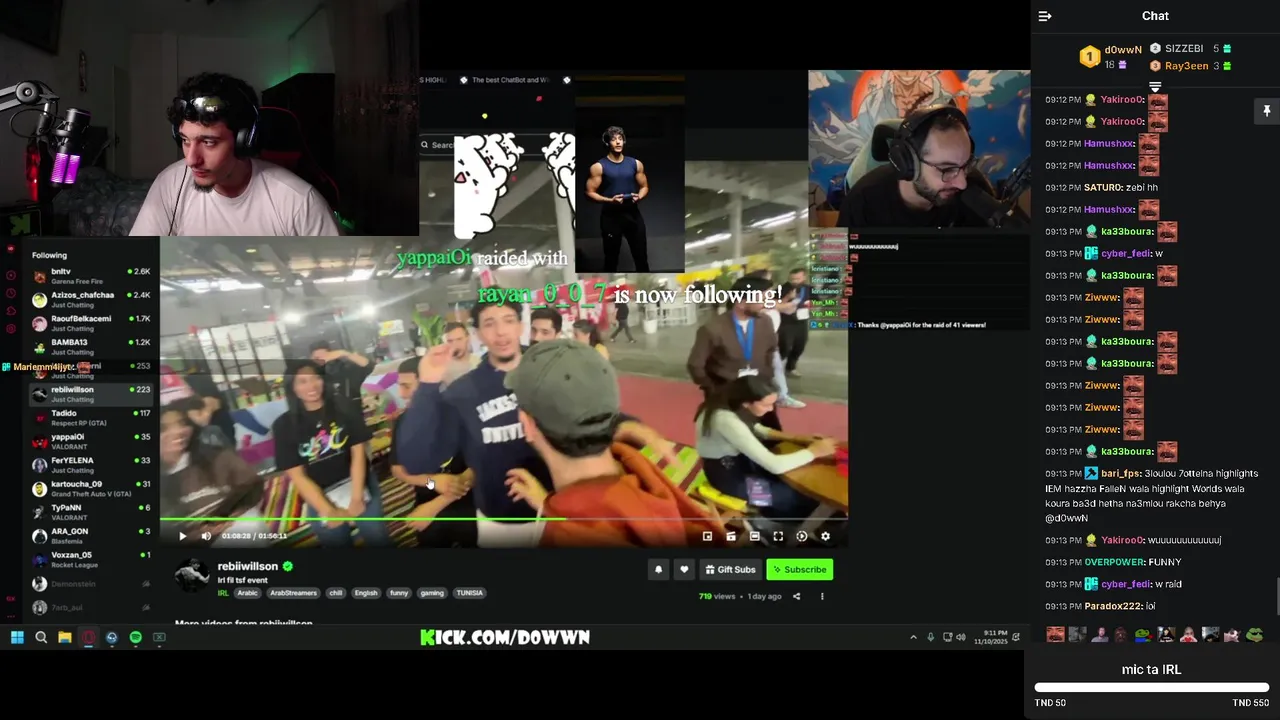Screen dimensions: 1280x720
Task: Click the Gift Subs button
Action: coord(730,570)
